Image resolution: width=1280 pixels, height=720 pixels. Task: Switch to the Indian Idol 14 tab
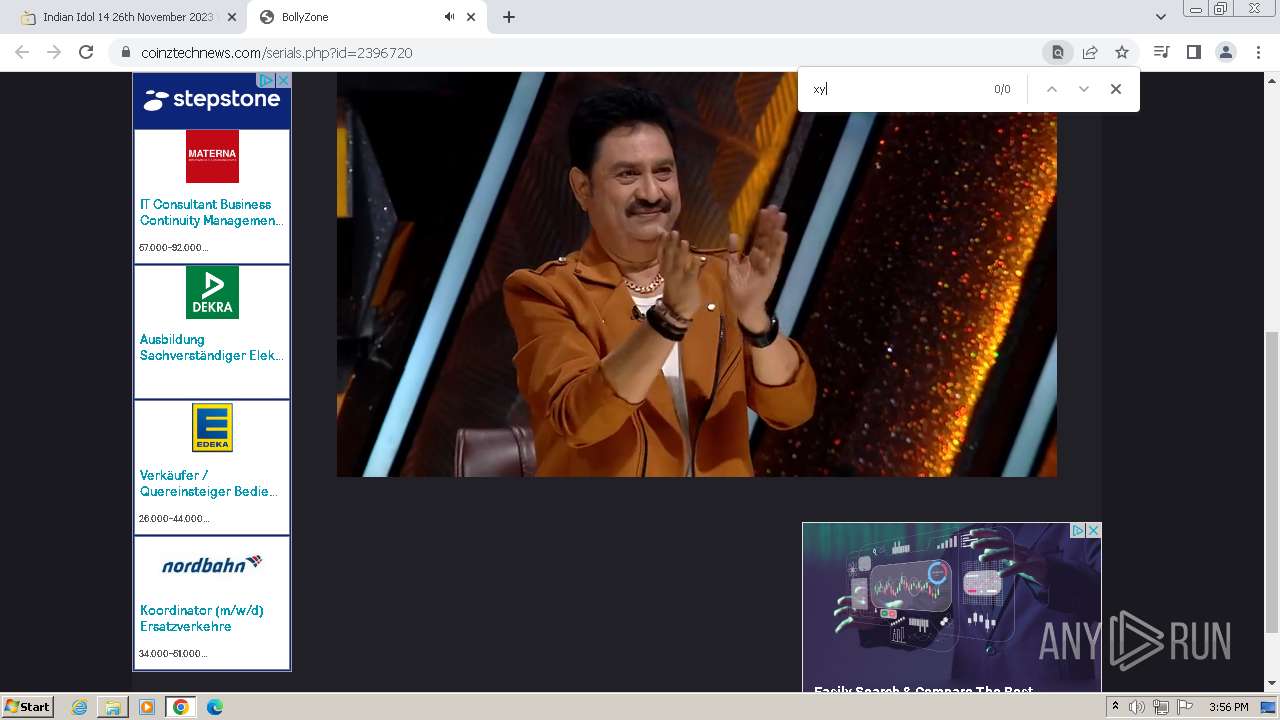pos(126,17)
